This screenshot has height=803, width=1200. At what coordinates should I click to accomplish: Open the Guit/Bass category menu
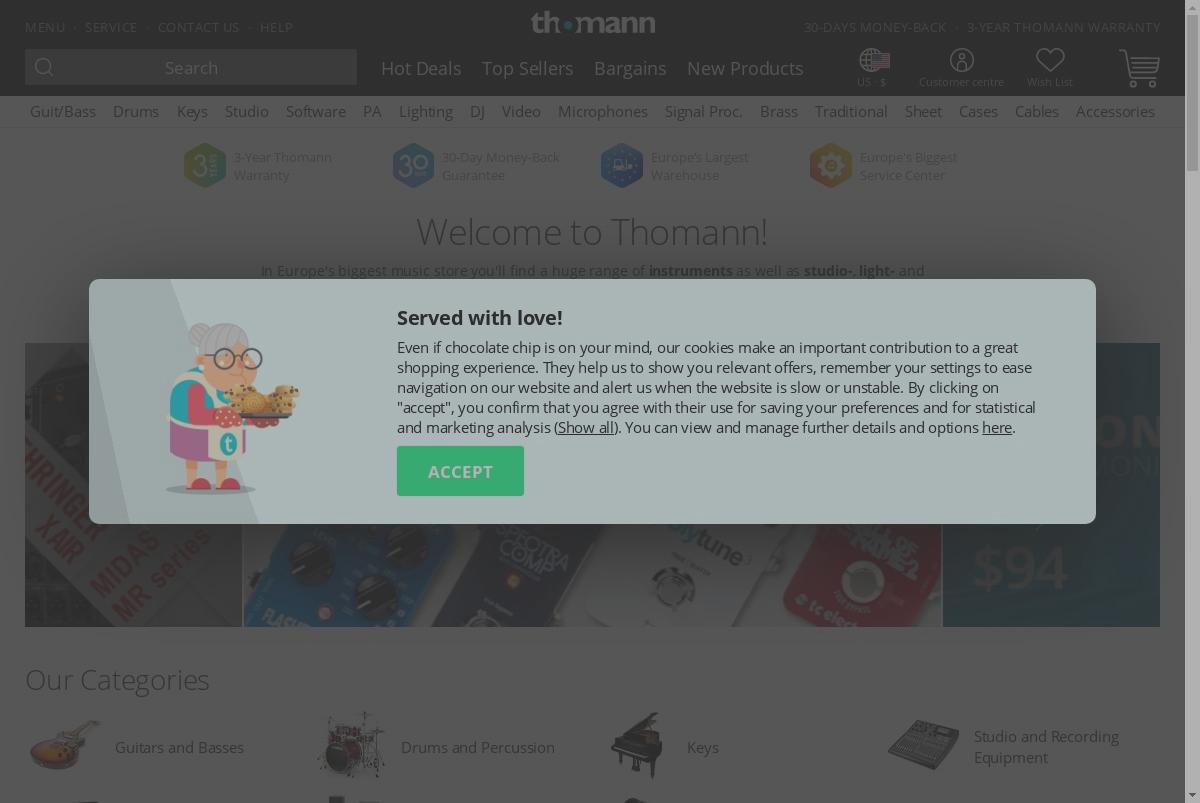(x=63, y=111)
